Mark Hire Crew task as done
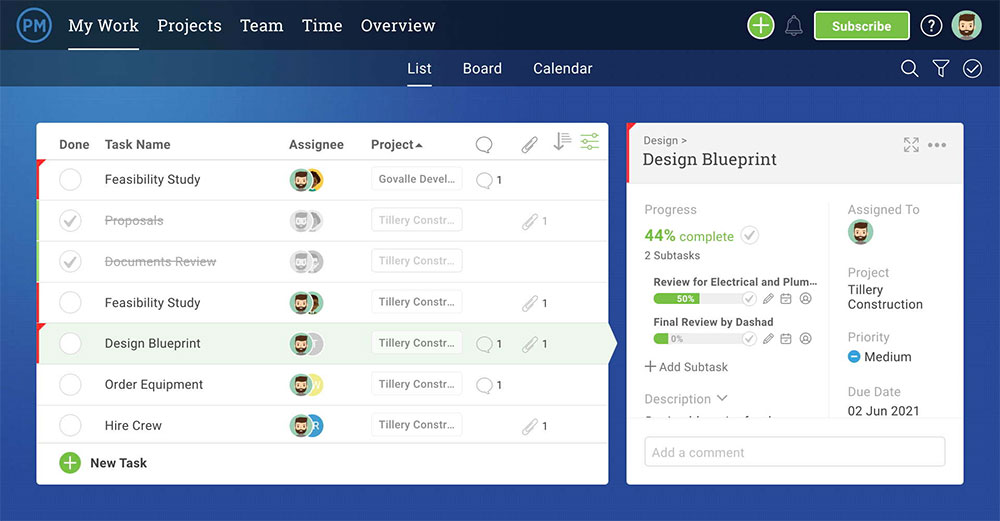The image size is (1000, 521). pyautogui.click(x=70, y=425)
